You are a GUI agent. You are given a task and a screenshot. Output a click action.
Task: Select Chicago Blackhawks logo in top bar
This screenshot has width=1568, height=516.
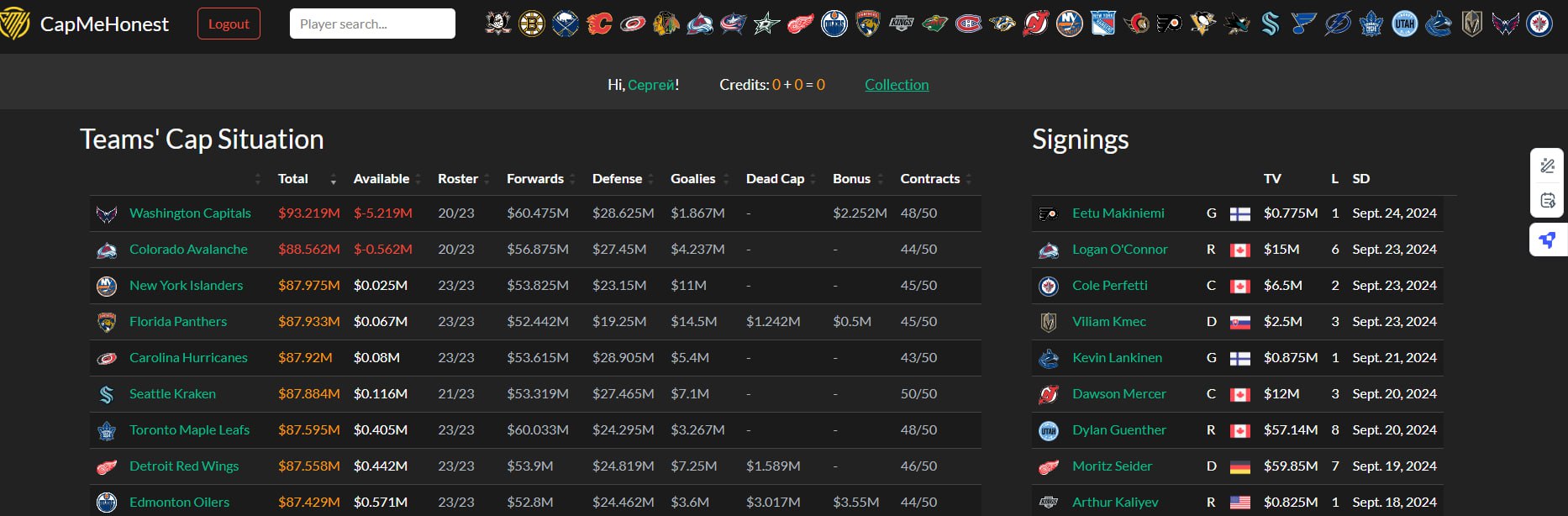pos(666,24)
